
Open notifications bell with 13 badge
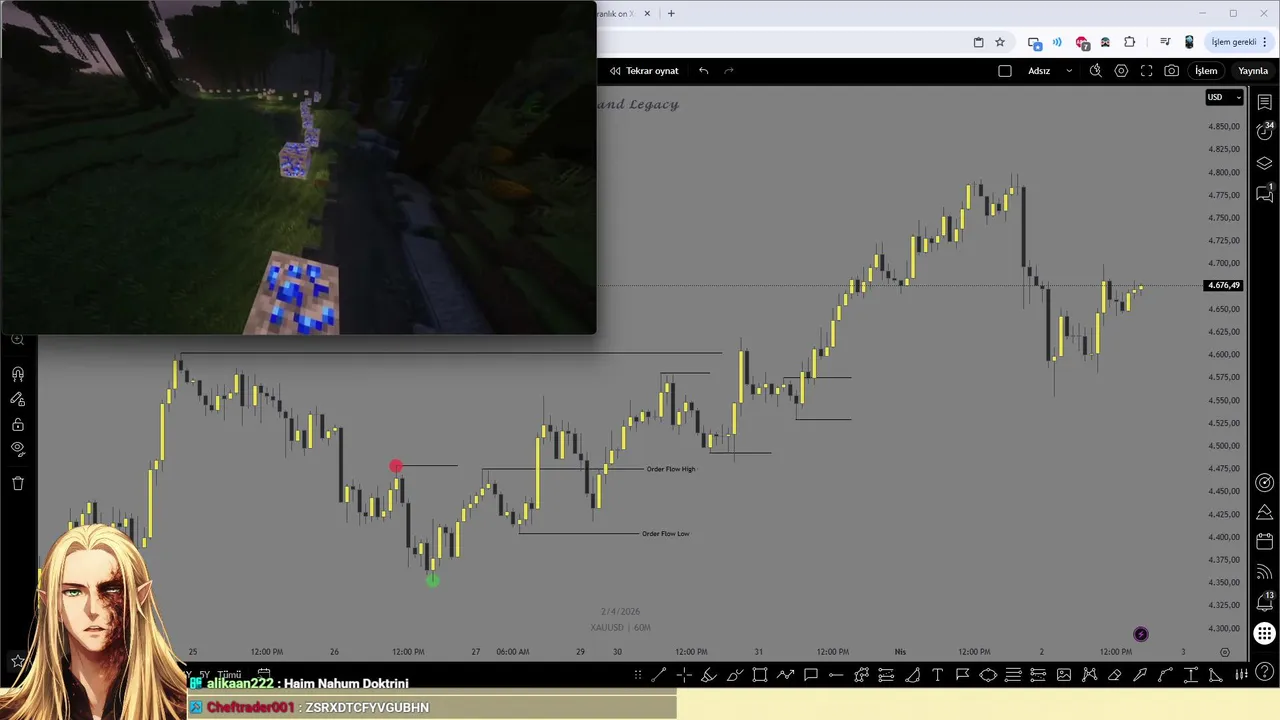click(1264, 602)
